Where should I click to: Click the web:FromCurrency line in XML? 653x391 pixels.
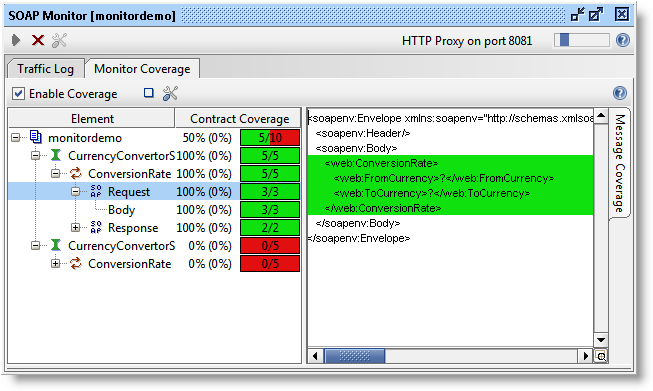point(444,178)
